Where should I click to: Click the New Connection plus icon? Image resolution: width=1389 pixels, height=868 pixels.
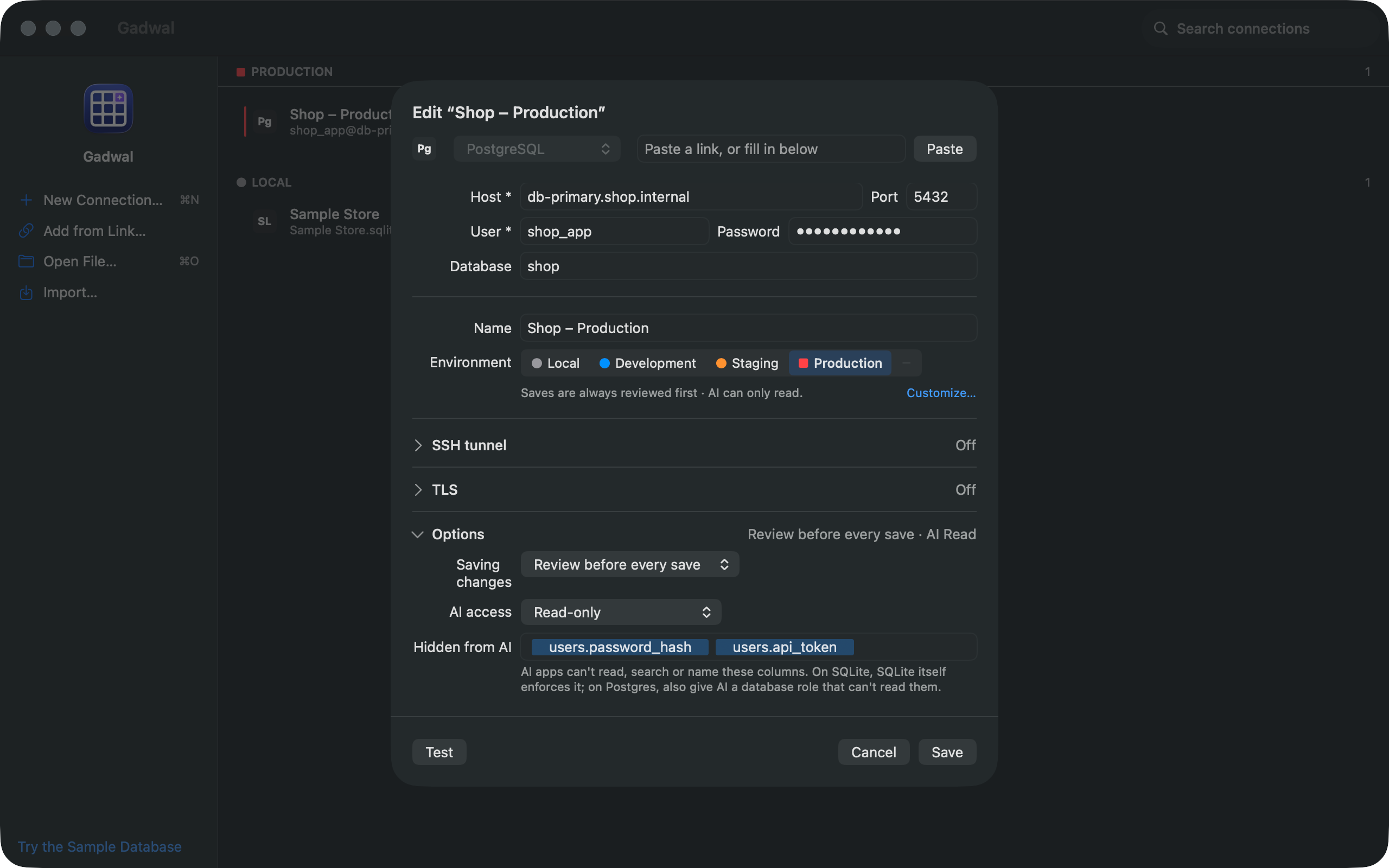(26, 200)
